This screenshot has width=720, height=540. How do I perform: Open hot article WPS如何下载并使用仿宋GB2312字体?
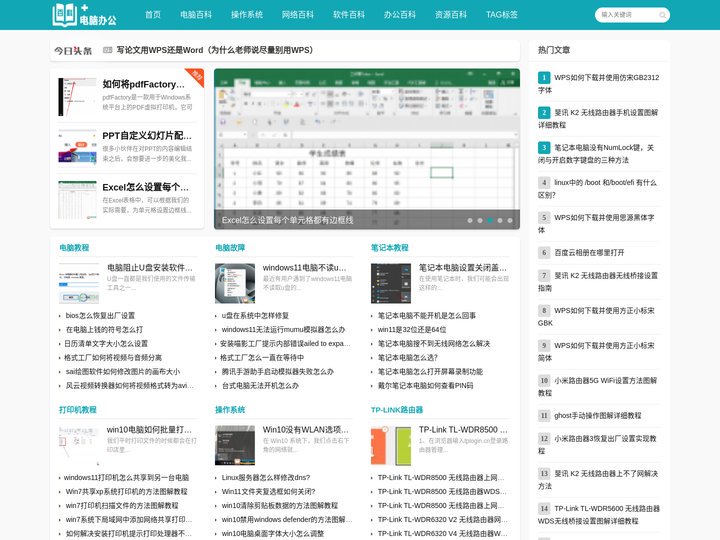pos(599,84)
